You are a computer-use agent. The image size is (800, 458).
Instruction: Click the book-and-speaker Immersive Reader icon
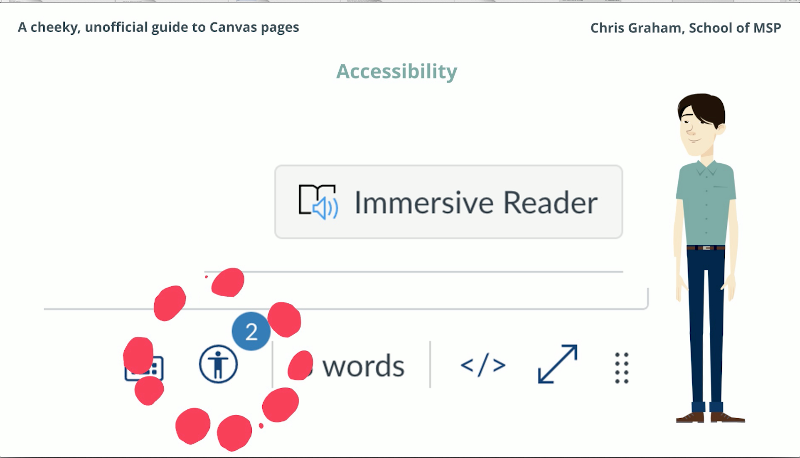tap(319, 202)
